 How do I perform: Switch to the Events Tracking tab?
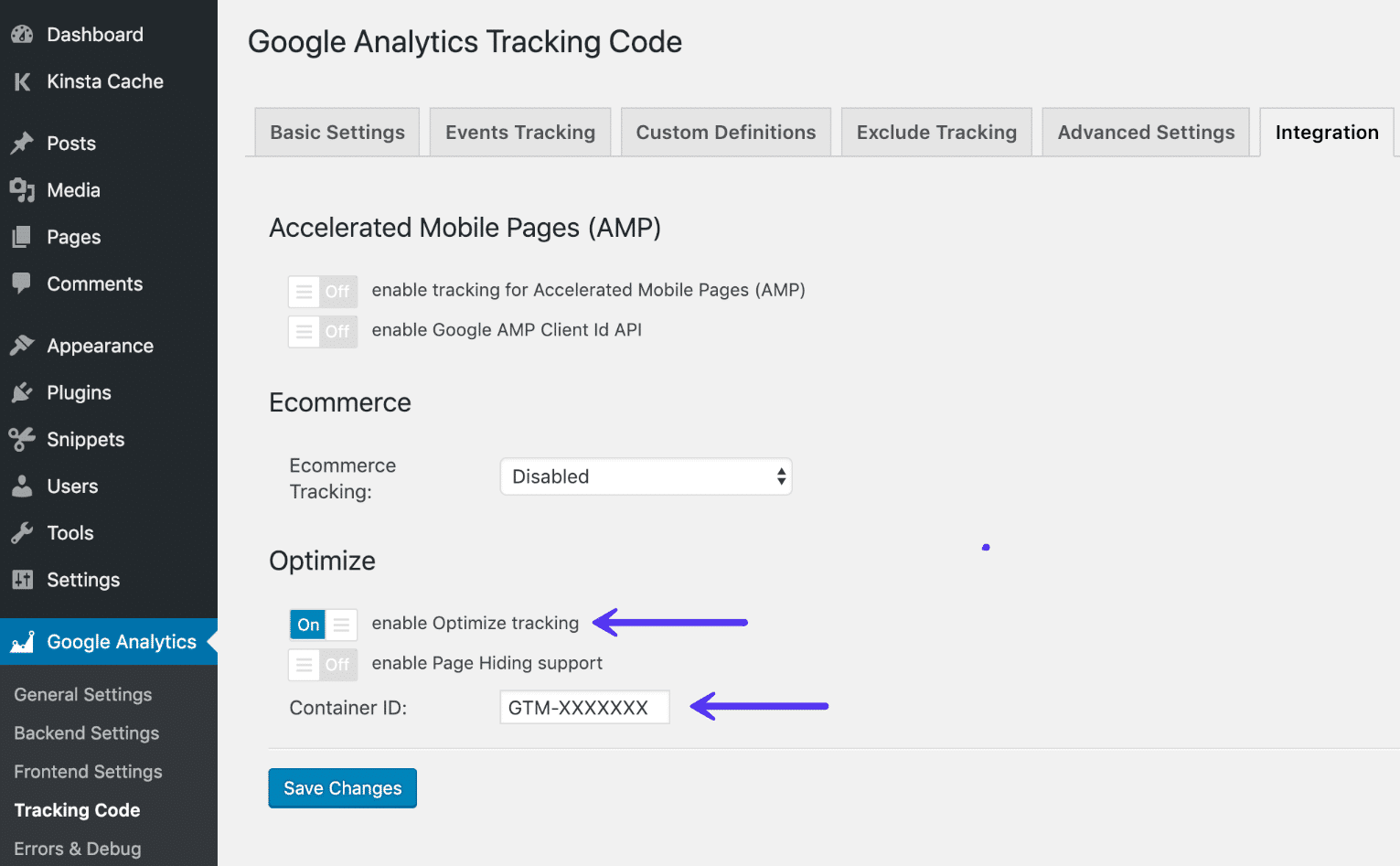[x=519, y=132]
